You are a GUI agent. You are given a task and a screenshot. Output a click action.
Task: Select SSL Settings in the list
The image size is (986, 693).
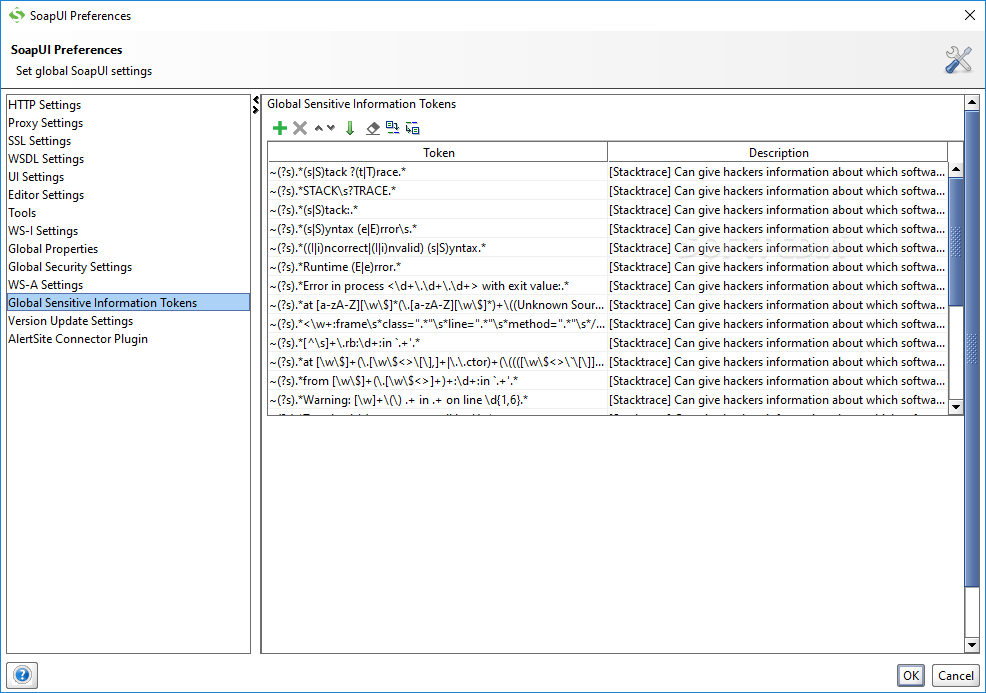point(128,141)
